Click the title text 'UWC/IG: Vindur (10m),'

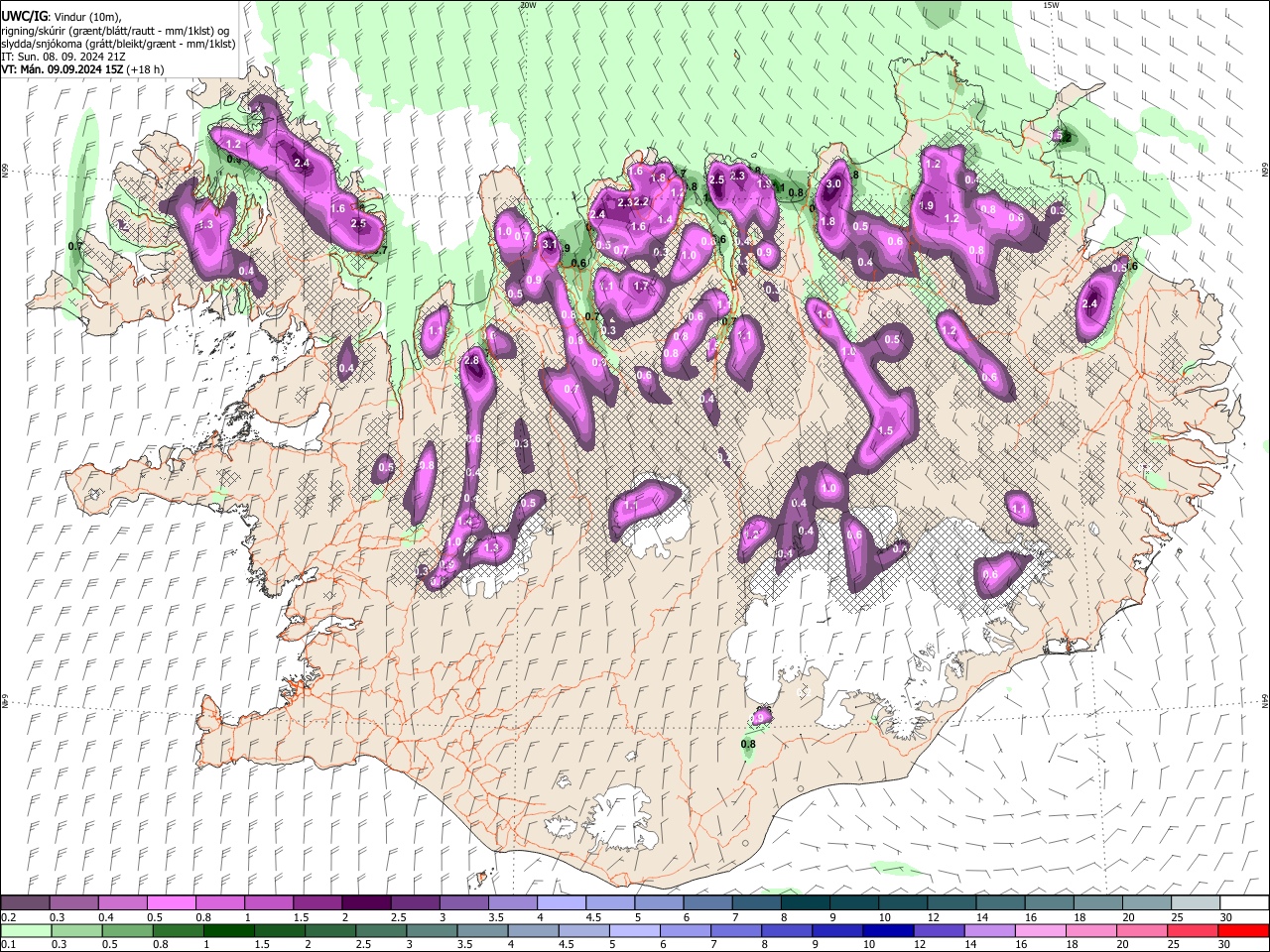click(x=61, y=16)
